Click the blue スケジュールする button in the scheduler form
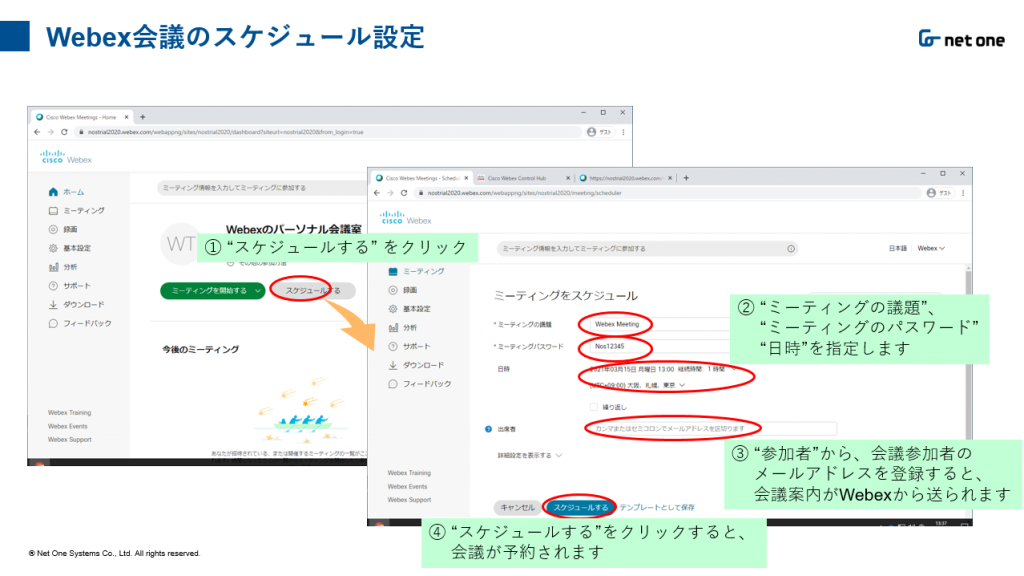This screenshot has width=1024, height=576. (581, 508)
